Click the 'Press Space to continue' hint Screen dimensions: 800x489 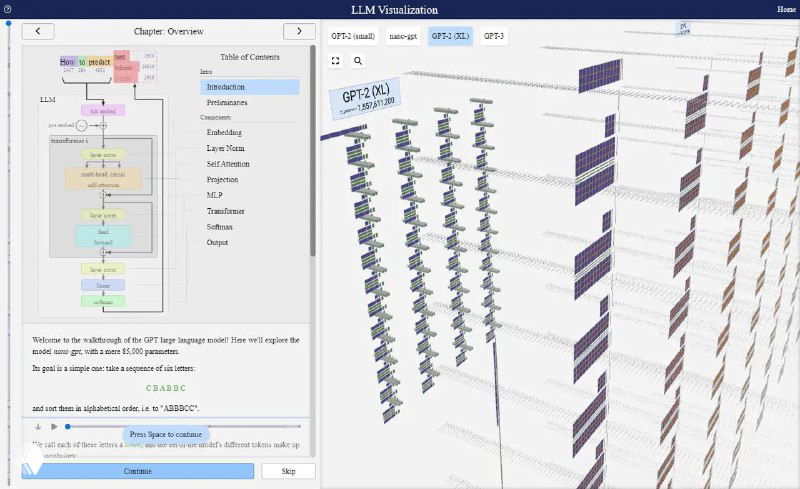[166, 434]
